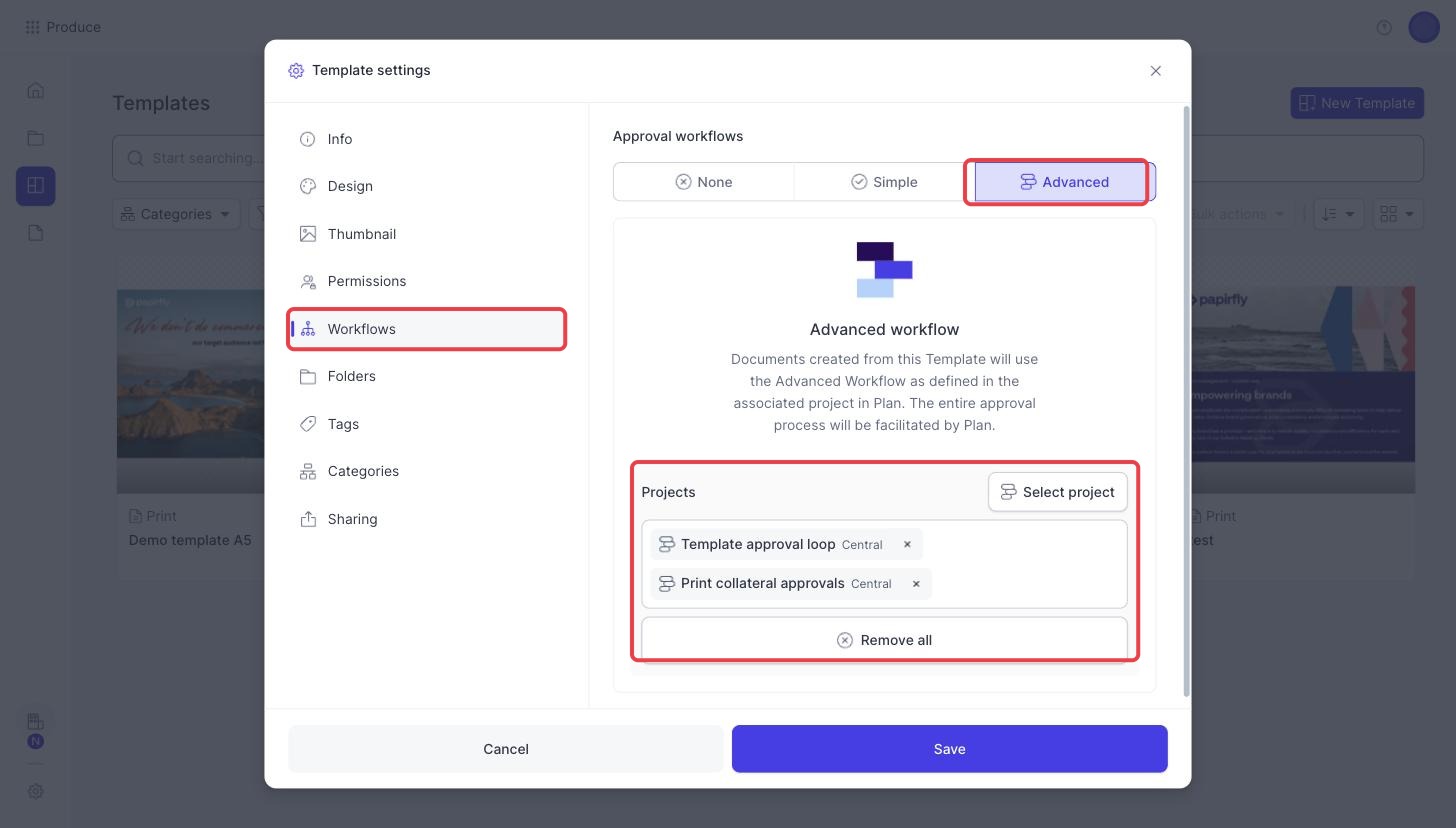The image size is (1456, 828).
Task: Open the app grid icon beside Produce
Action: pos(33,27)
